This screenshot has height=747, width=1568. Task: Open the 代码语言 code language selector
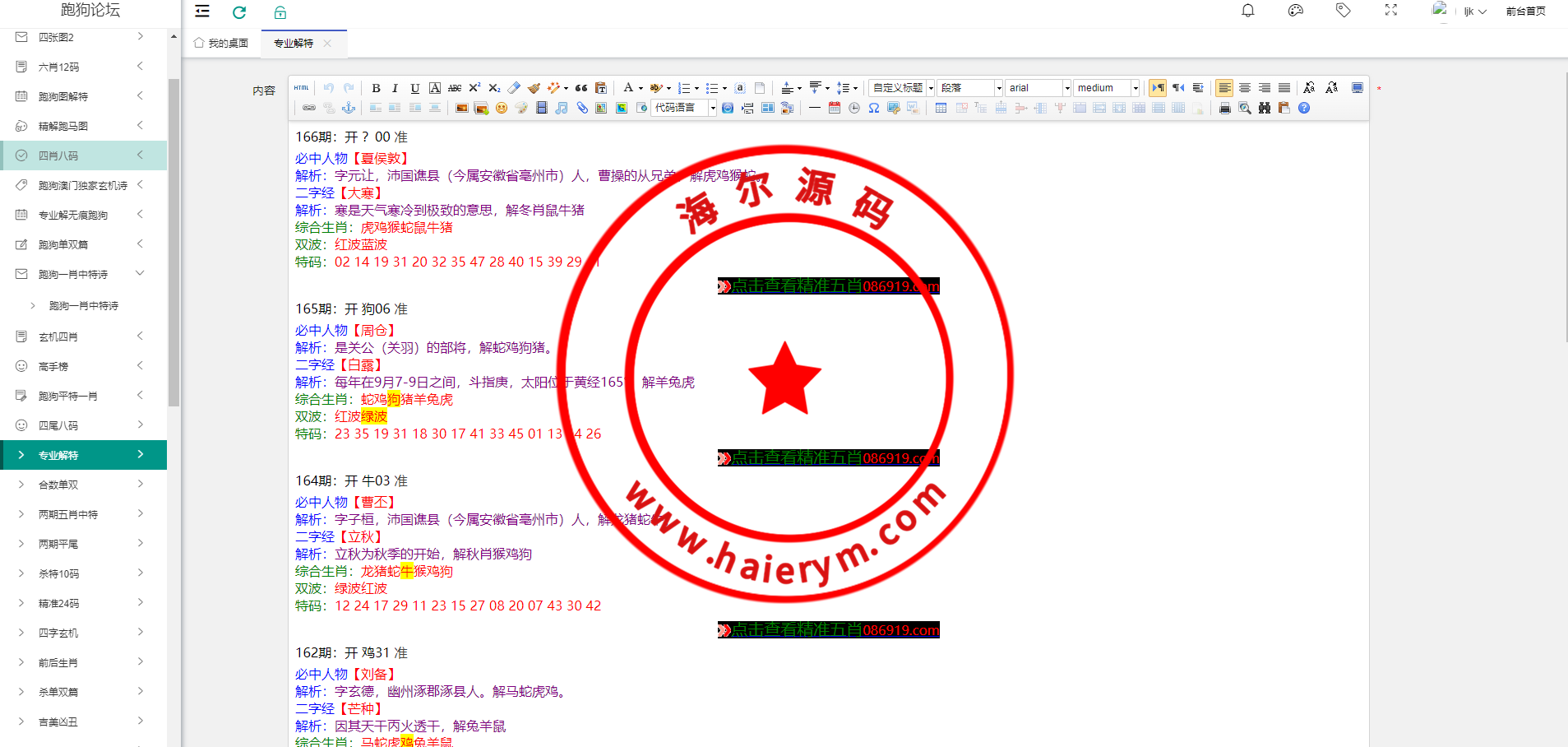pos(681,108)
